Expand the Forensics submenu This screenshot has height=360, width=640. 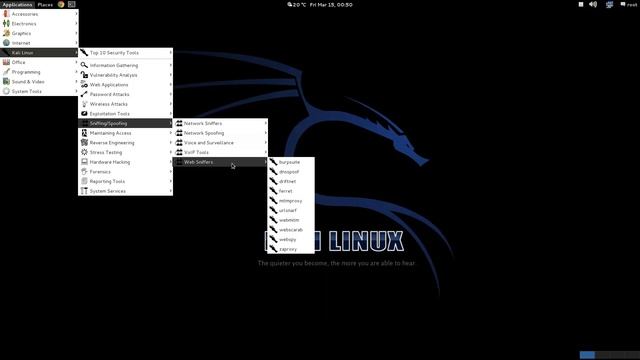coord(126,172)
